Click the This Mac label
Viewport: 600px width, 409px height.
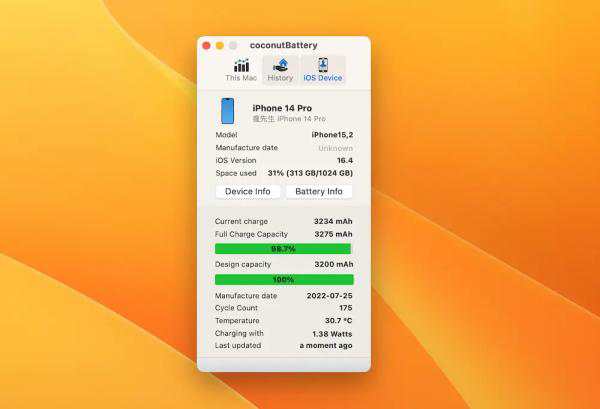pyautogui.click(x=241, y=78)
